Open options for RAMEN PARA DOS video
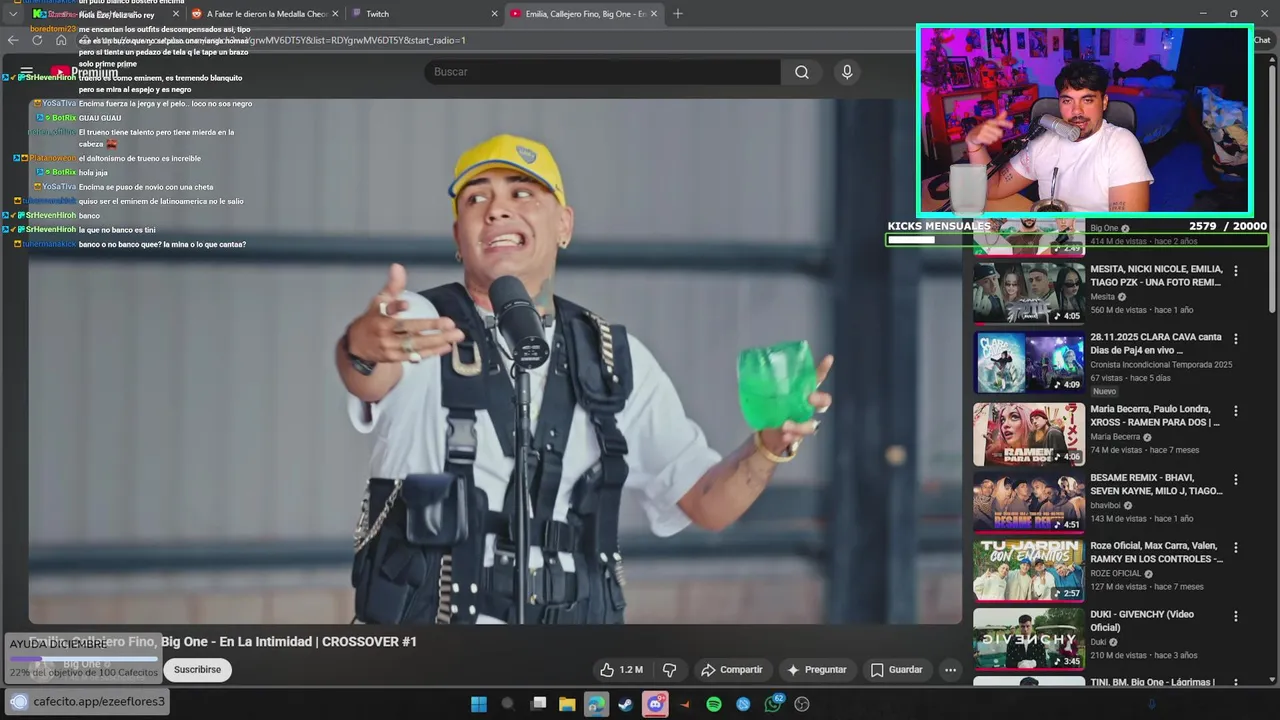 1236,410
